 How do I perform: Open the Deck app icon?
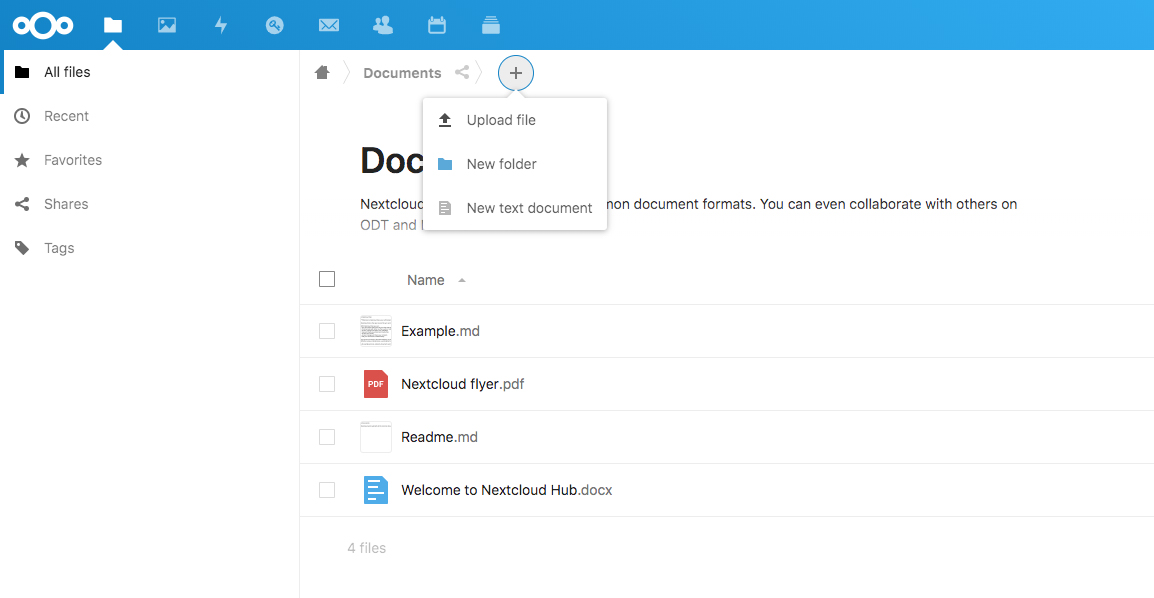coord(491,26)
